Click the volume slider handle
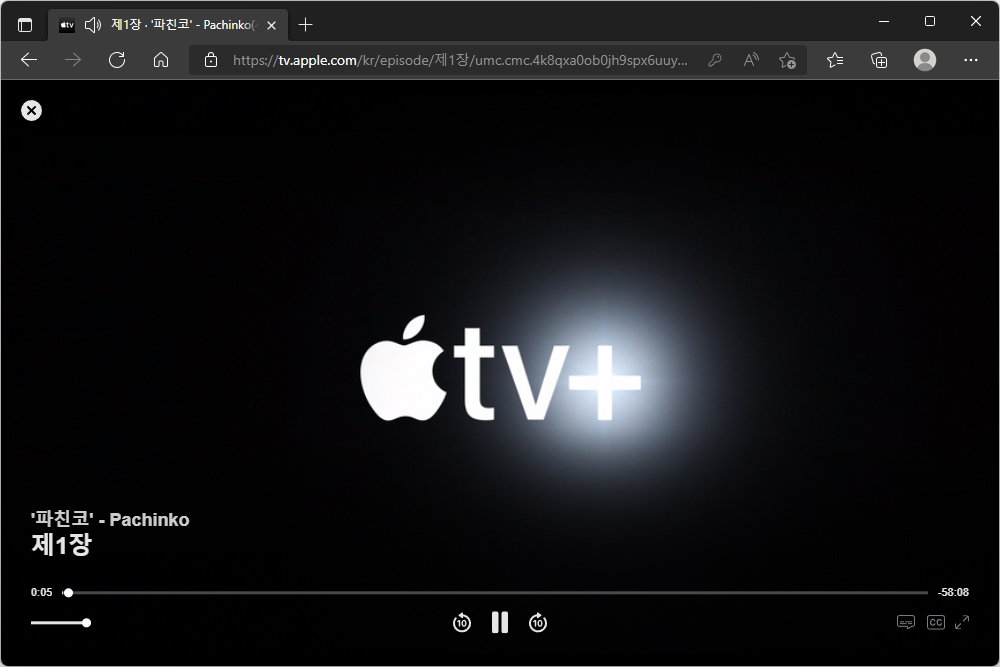 (x=86, y=623)
